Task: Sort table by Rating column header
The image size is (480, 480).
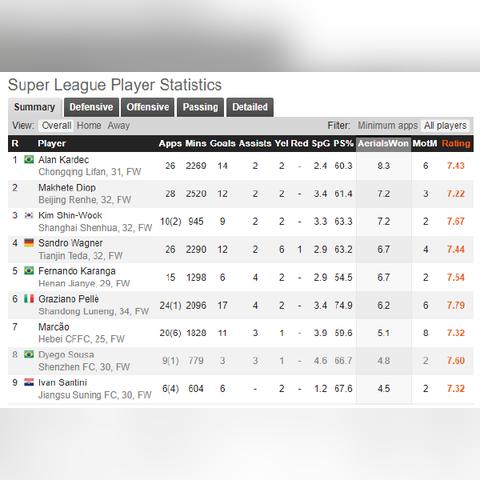Action: click(x=456, y=144)
